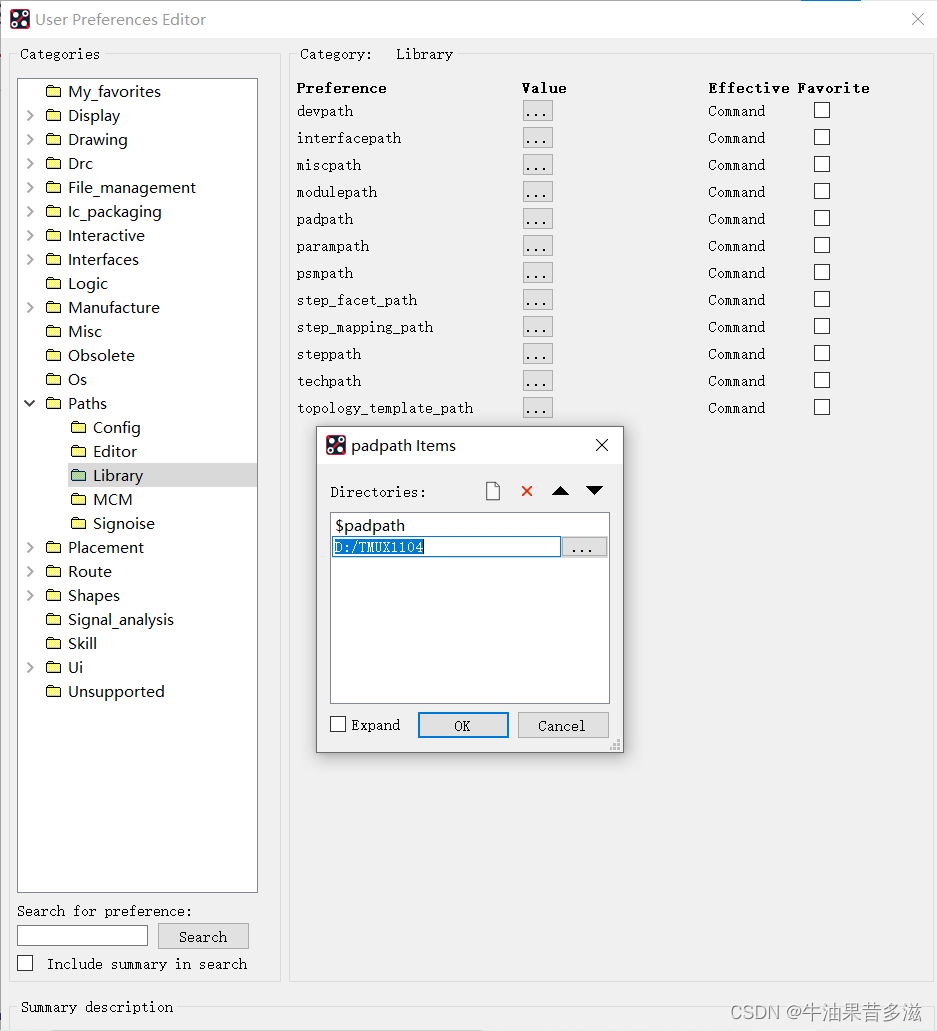The image size is (937, 1031).
Task: Click the Search button
Action: coord(203,937)
